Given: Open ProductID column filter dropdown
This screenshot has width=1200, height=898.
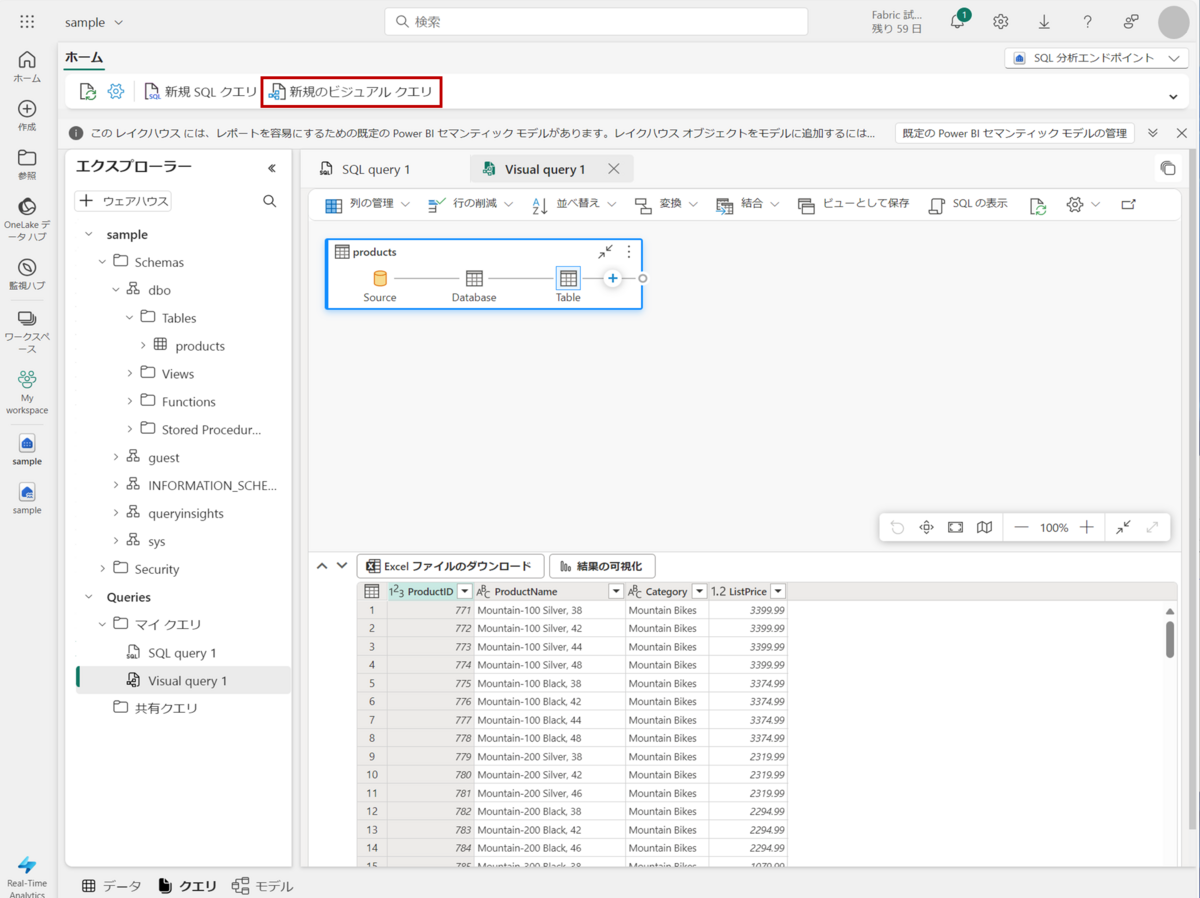Looking at the screenshot, I should coord(464,592).
